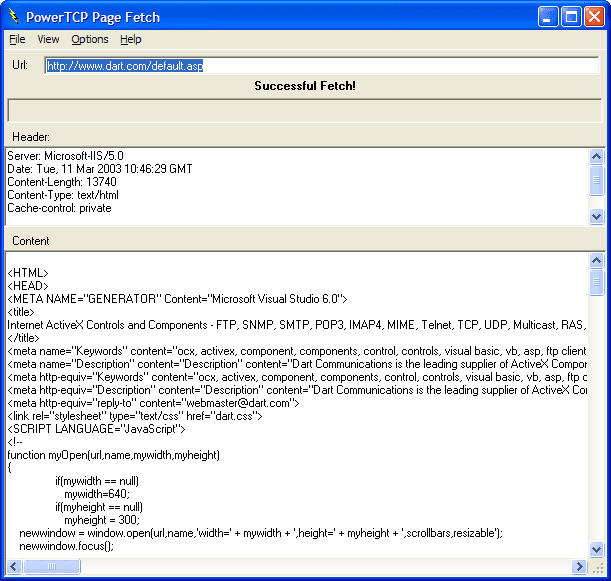Click the 'Server: Microsoft-IIS/5.0' header line

tap(65, 156)
